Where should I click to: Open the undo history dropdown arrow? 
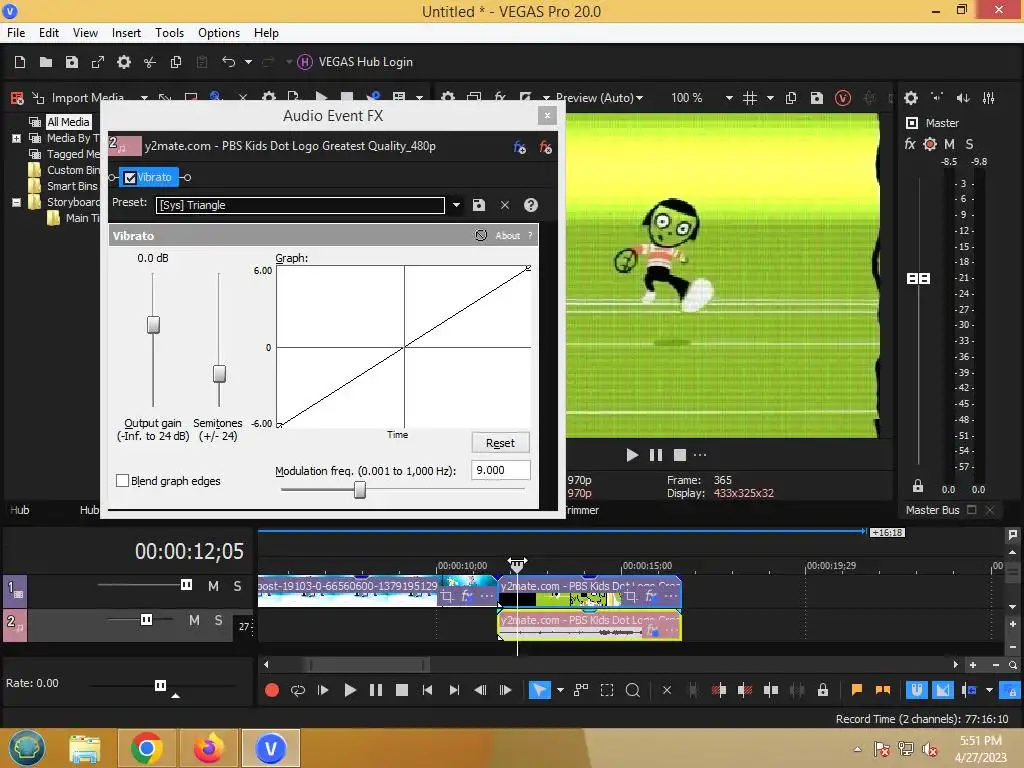coord(248,62)
